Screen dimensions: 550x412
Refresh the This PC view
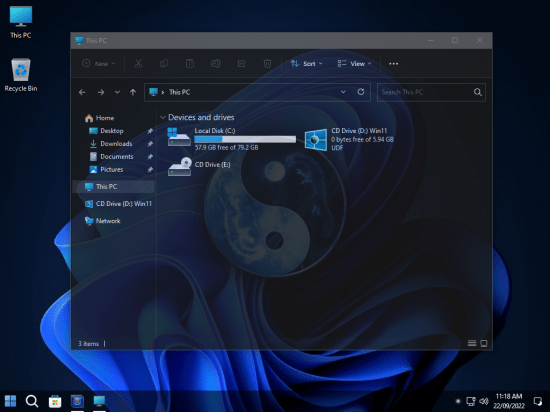tap(361, 92)
